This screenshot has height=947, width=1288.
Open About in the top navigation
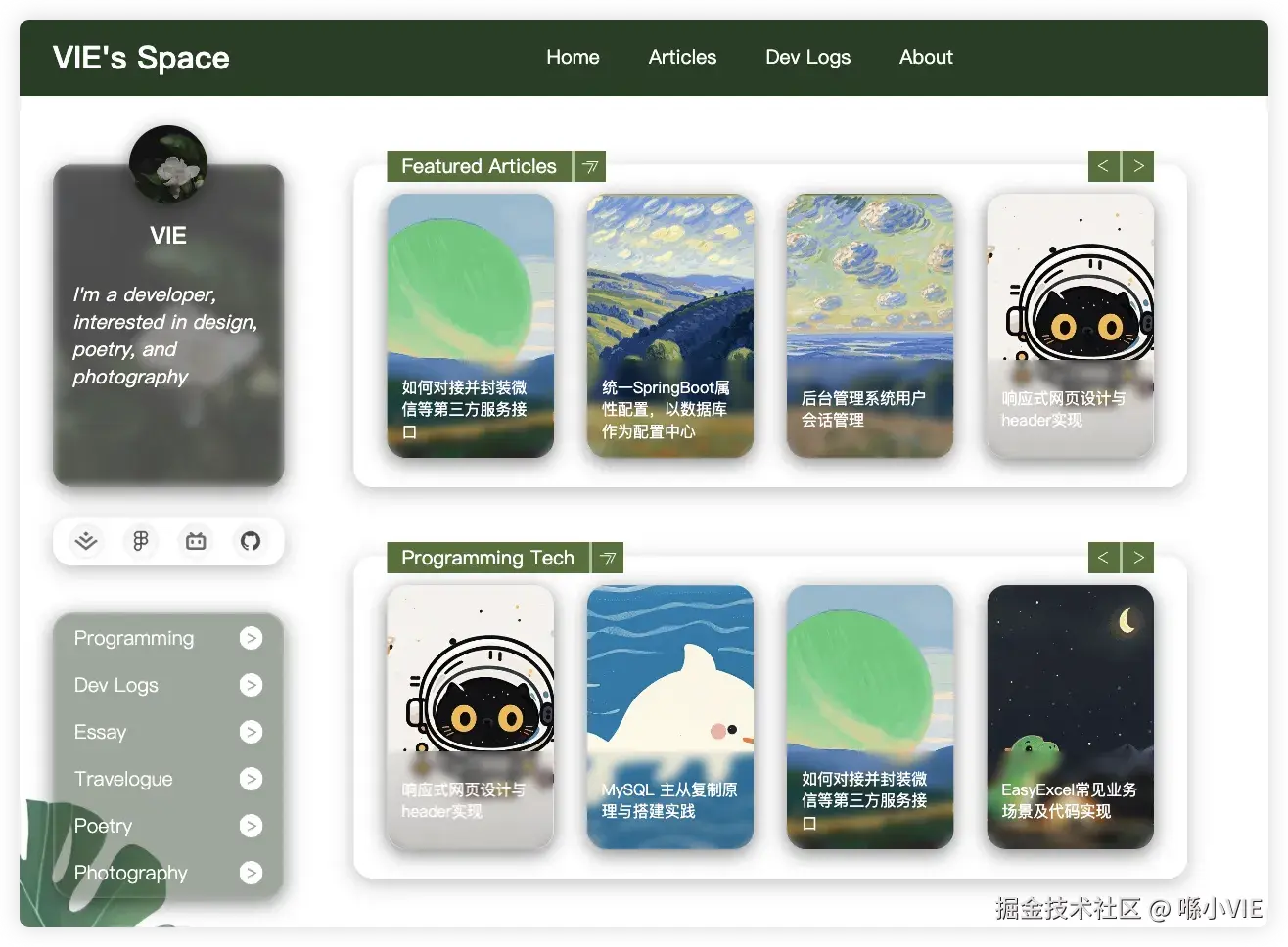click(926, 57)
